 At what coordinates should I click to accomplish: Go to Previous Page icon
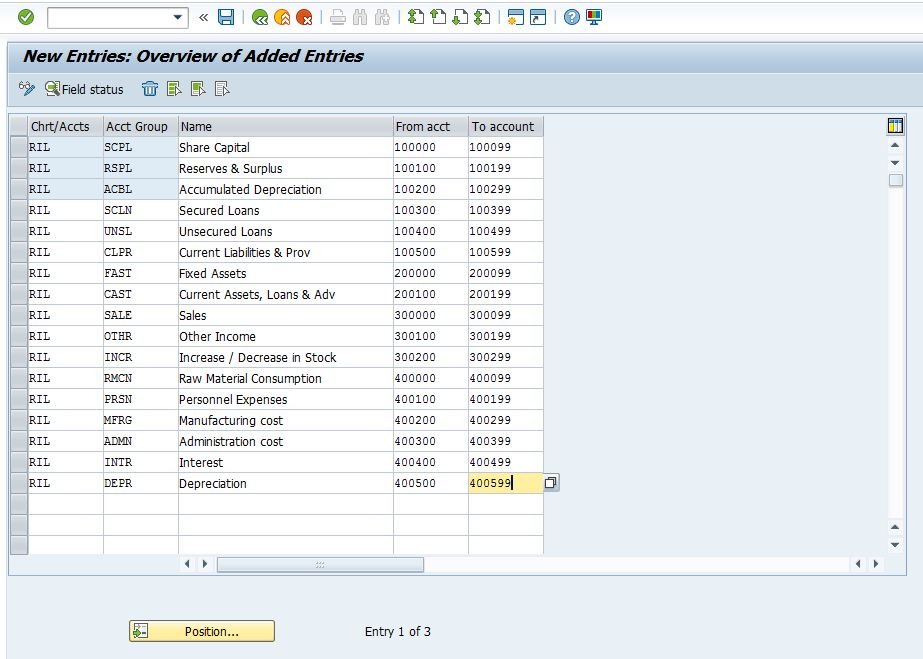coord(438,18)
